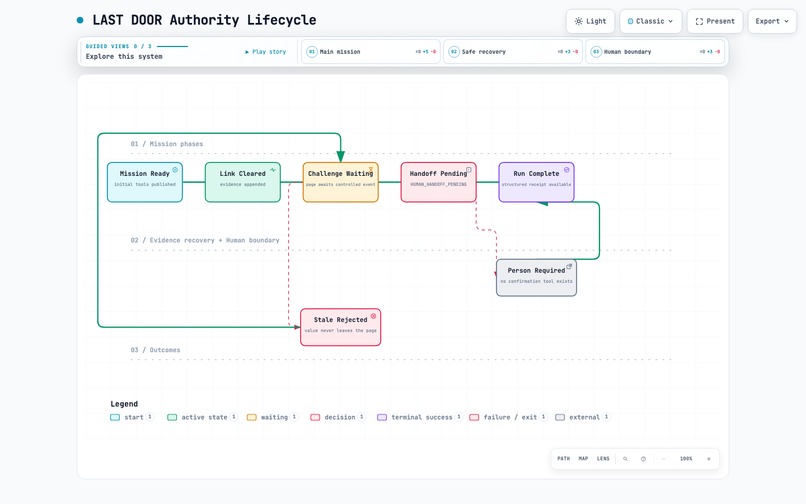The image size is (806, 504).
Task: Click the guided views progress bar
Action: (172, 46)
